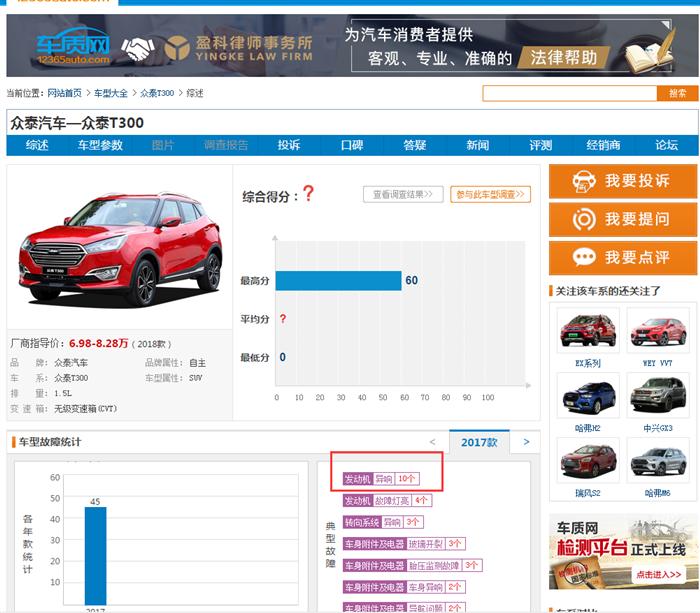Switch to the 论坛 tab
This screenshot has height=613, width=700.
point(667,145)
